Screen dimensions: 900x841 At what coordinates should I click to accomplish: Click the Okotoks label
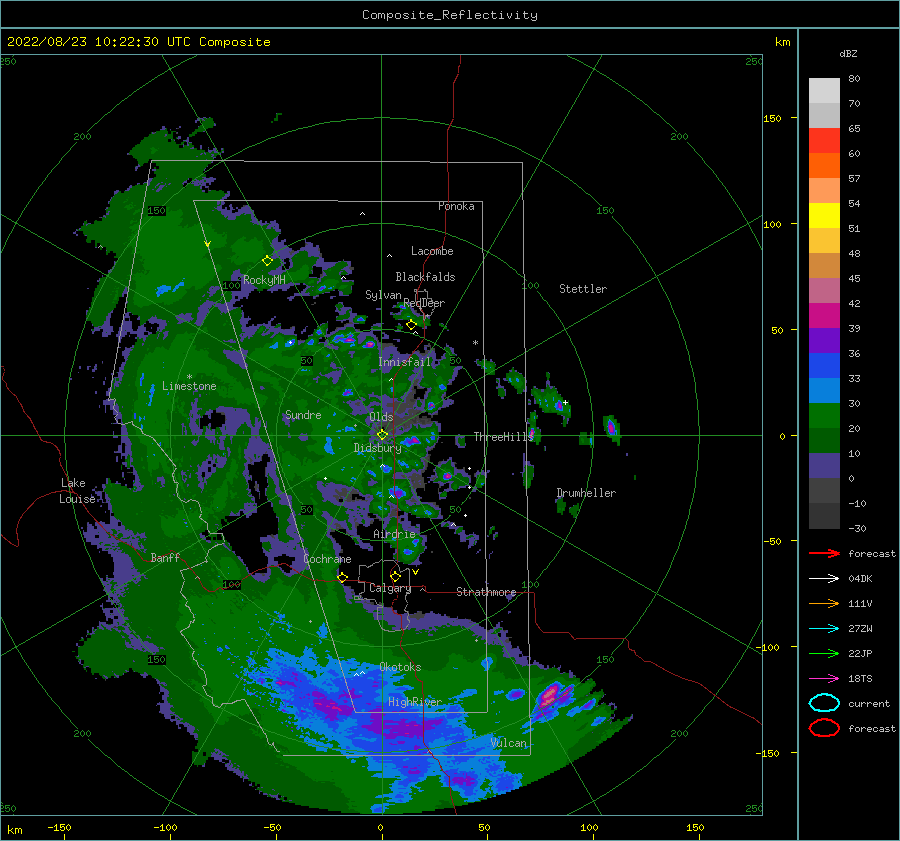(x=400, y=667)
